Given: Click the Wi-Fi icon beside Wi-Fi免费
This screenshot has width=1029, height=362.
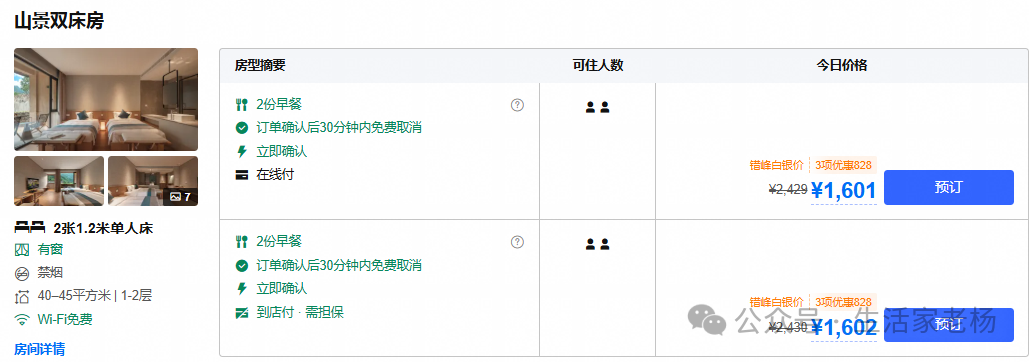Looking at the screenshot, I should (22, 320).
